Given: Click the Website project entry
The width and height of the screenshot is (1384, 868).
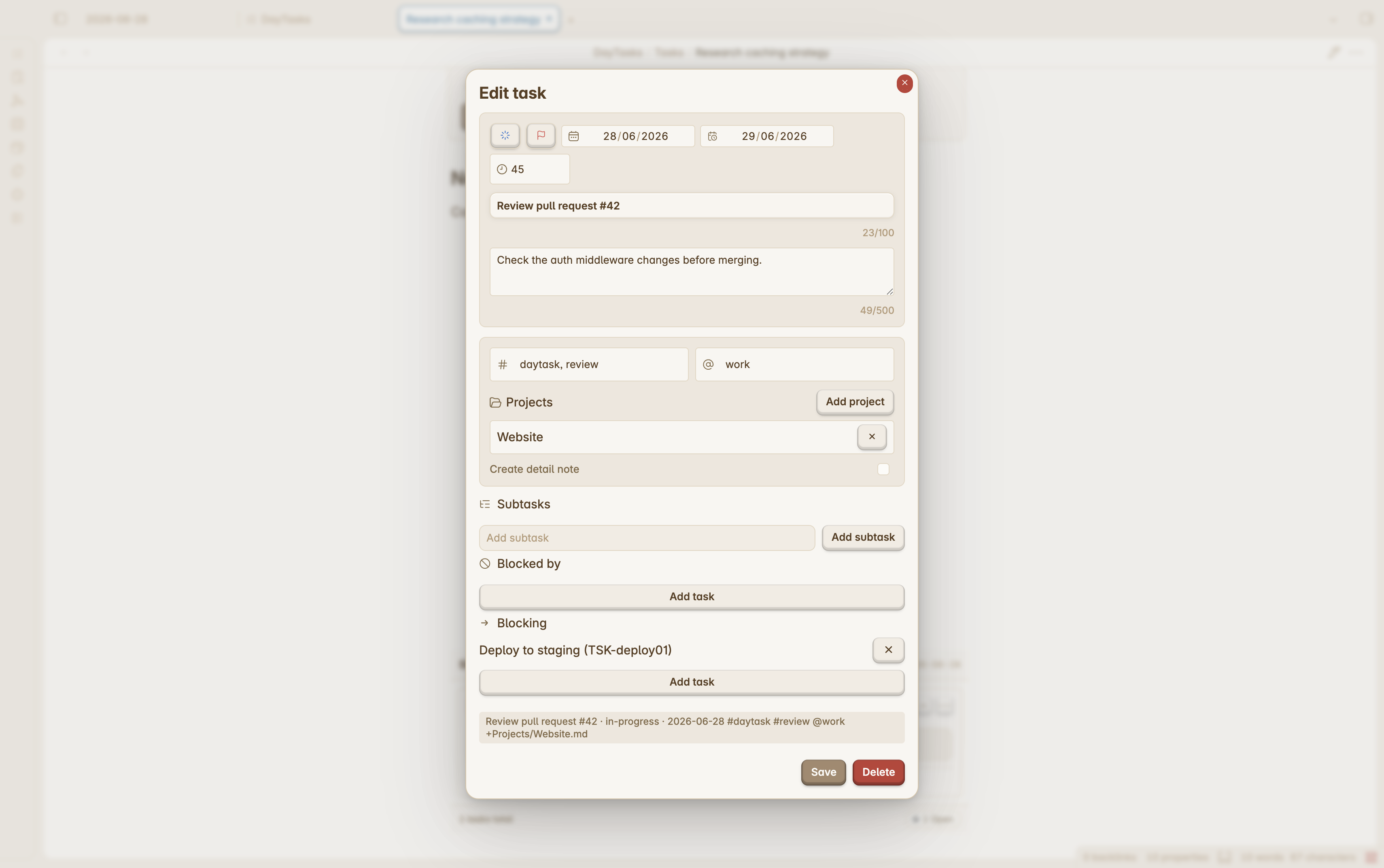Looking at the screenshot, I should [692, 437].
